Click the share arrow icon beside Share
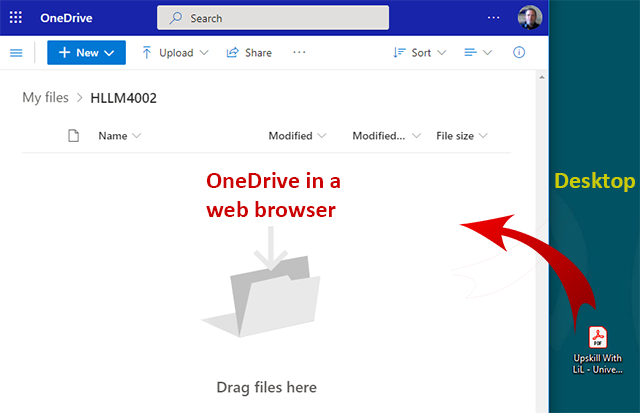The height and width of the screenshot is (413, 640). click(232, 53)
